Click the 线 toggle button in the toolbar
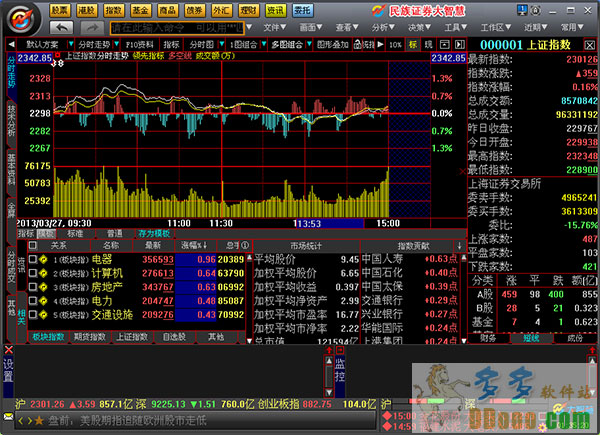The image size is (600, 435). coord(428,45)
